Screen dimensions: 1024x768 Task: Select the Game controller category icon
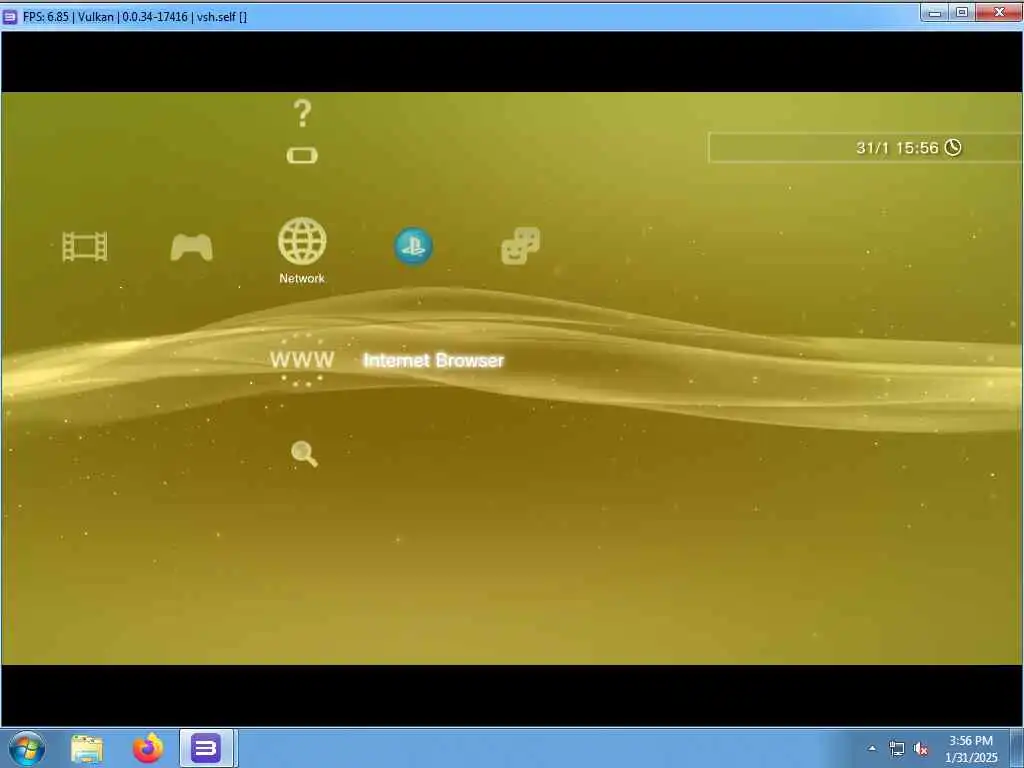click(x=191, y=248)
